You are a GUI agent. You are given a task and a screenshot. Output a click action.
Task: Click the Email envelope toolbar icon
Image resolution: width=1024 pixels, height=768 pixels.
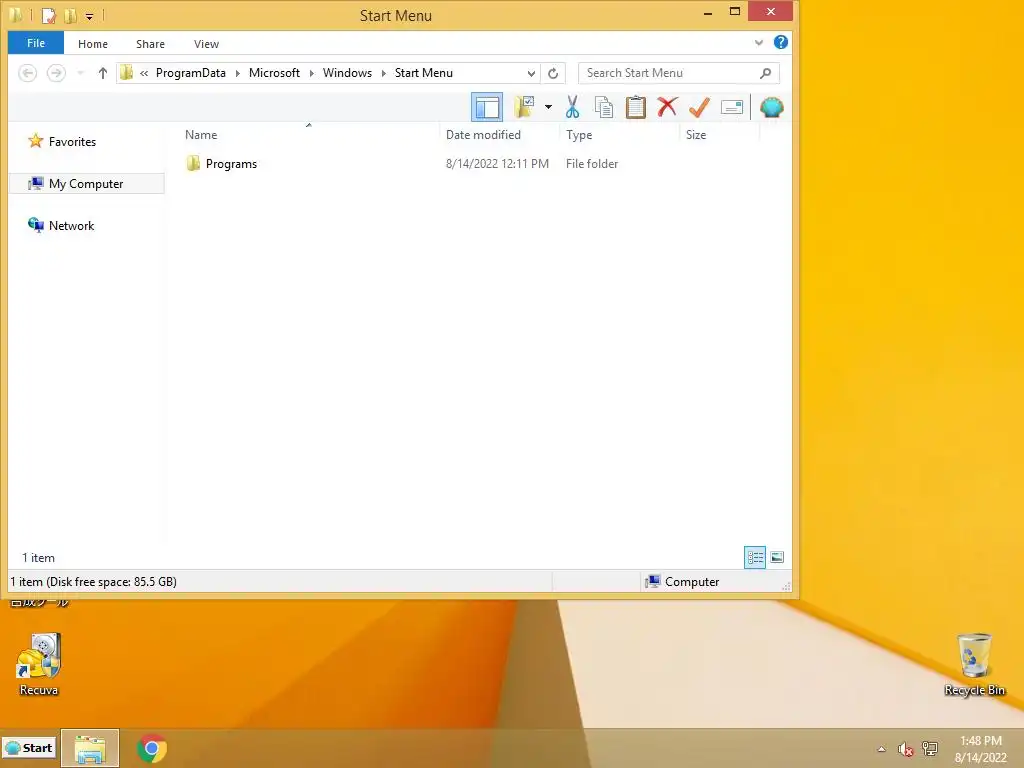tap(731, 107)
